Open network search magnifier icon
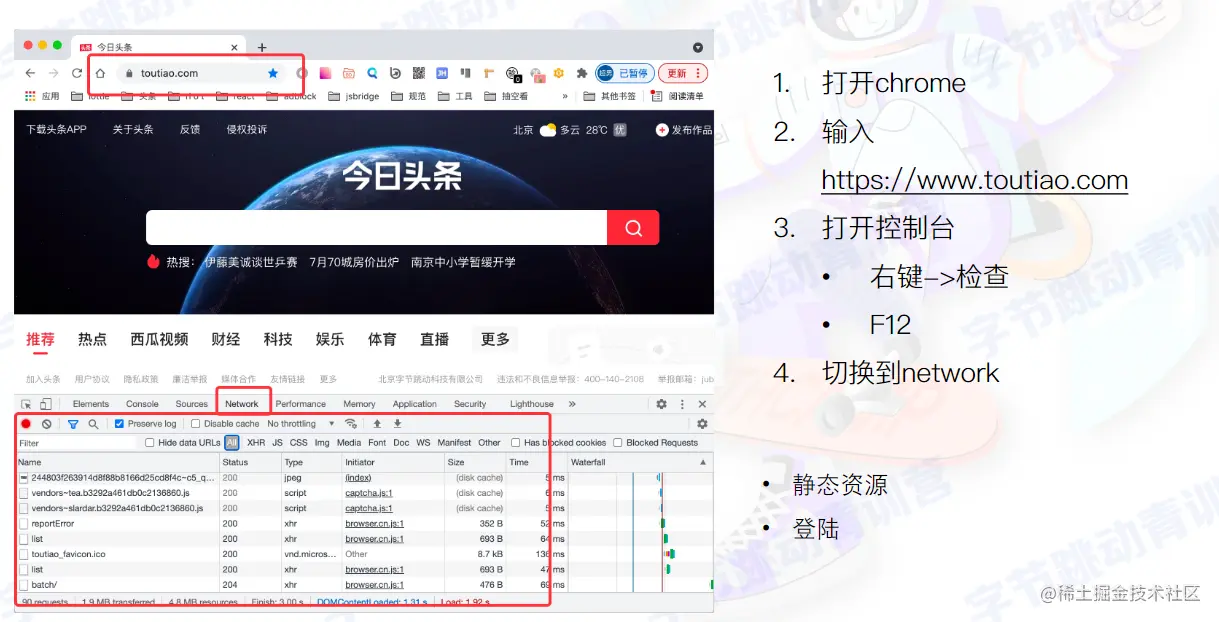This screenshot has width=1219, height=622. [x=93, y=424]
